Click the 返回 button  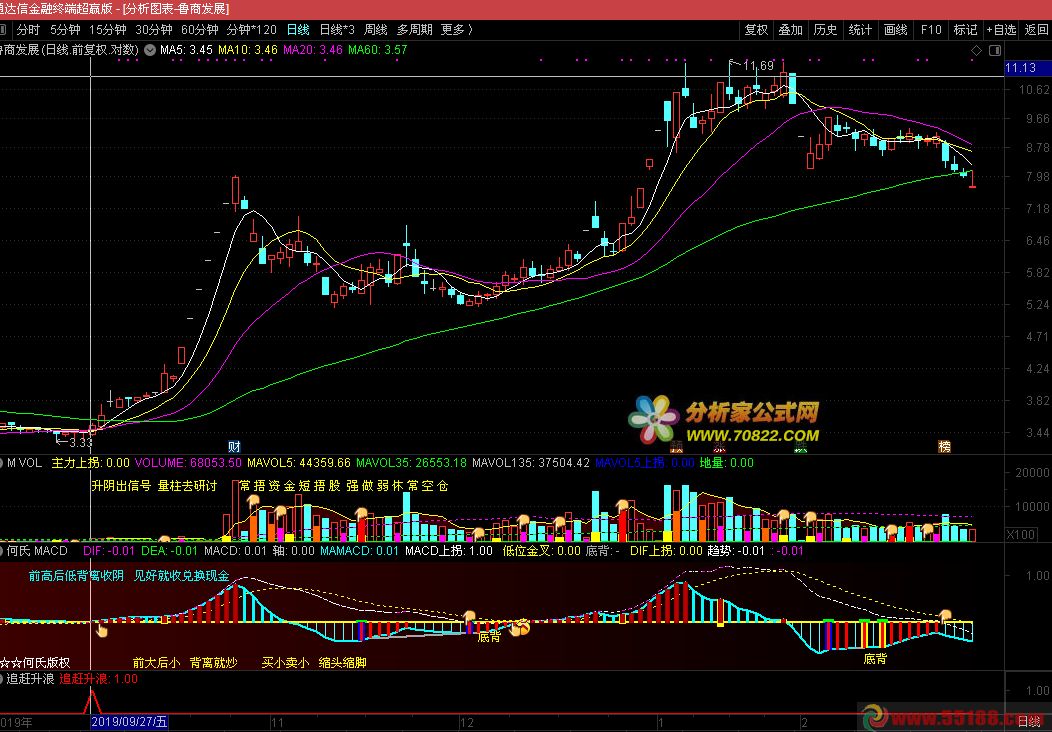[1036, 29]
